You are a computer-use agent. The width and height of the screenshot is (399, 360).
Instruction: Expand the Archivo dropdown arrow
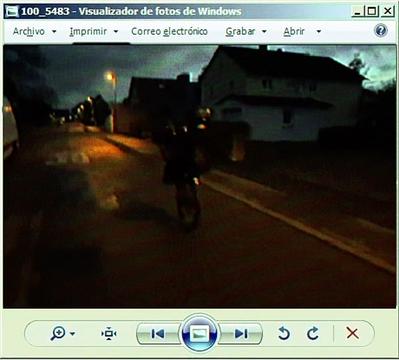54,32
